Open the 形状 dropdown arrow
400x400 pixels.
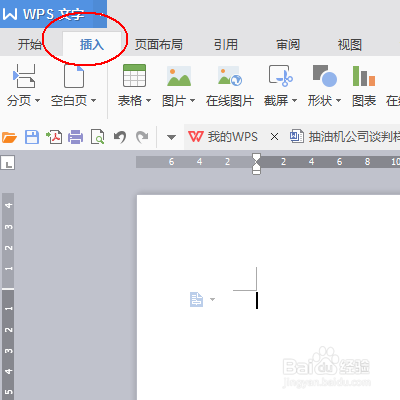[338, 100]
